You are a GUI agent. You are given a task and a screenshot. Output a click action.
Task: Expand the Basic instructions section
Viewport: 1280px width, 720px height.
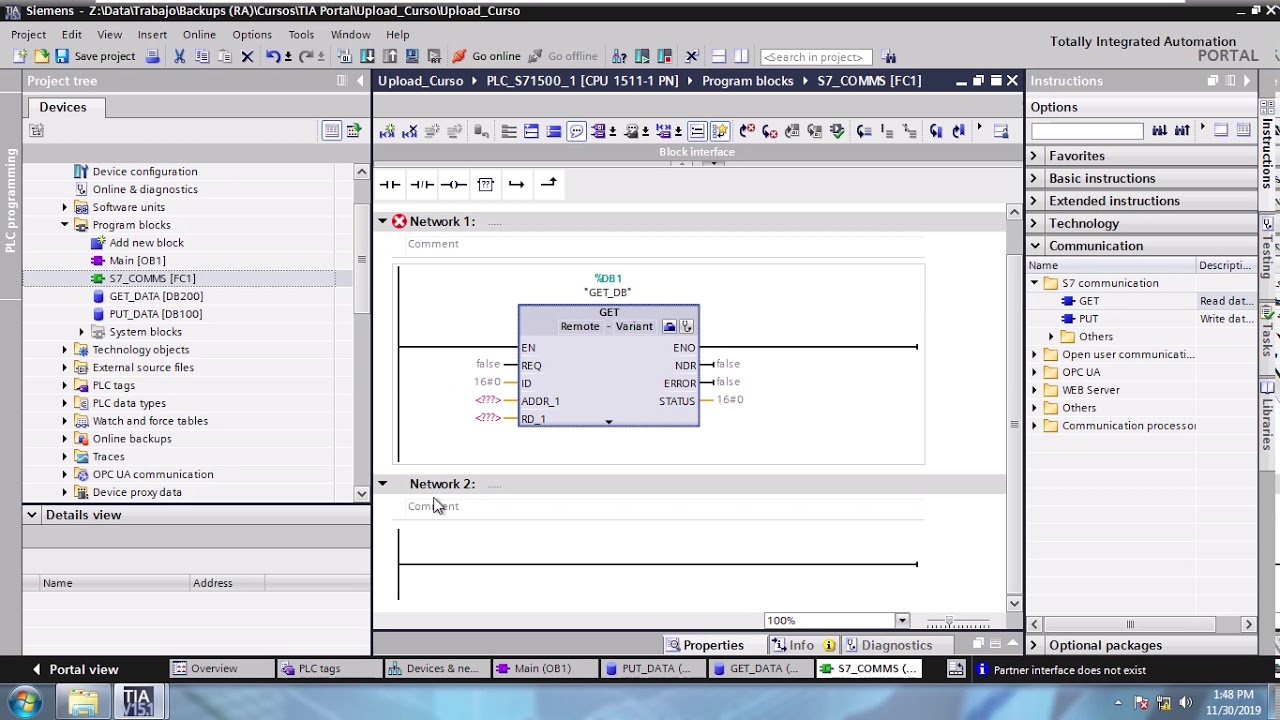[1034, 178]
